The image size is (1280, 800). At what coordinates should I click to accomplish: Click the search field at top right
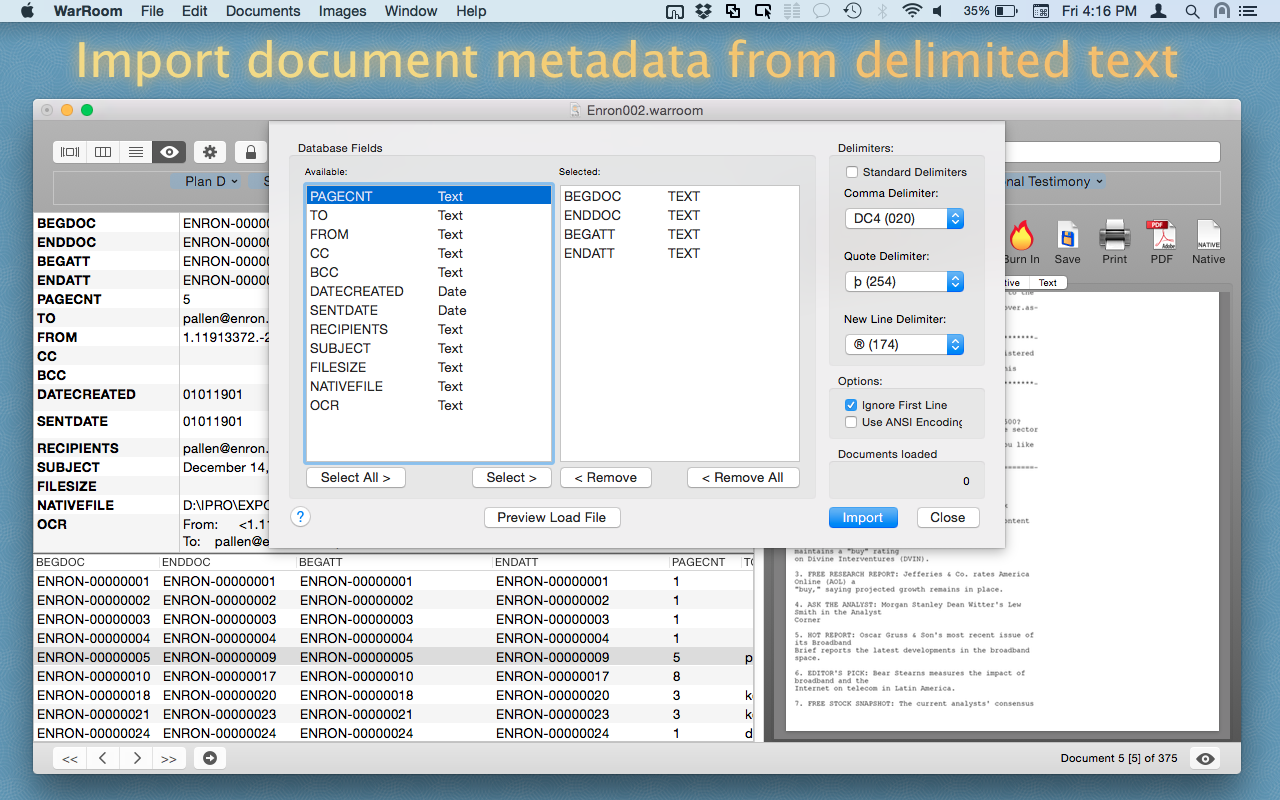click(1112, 152)
